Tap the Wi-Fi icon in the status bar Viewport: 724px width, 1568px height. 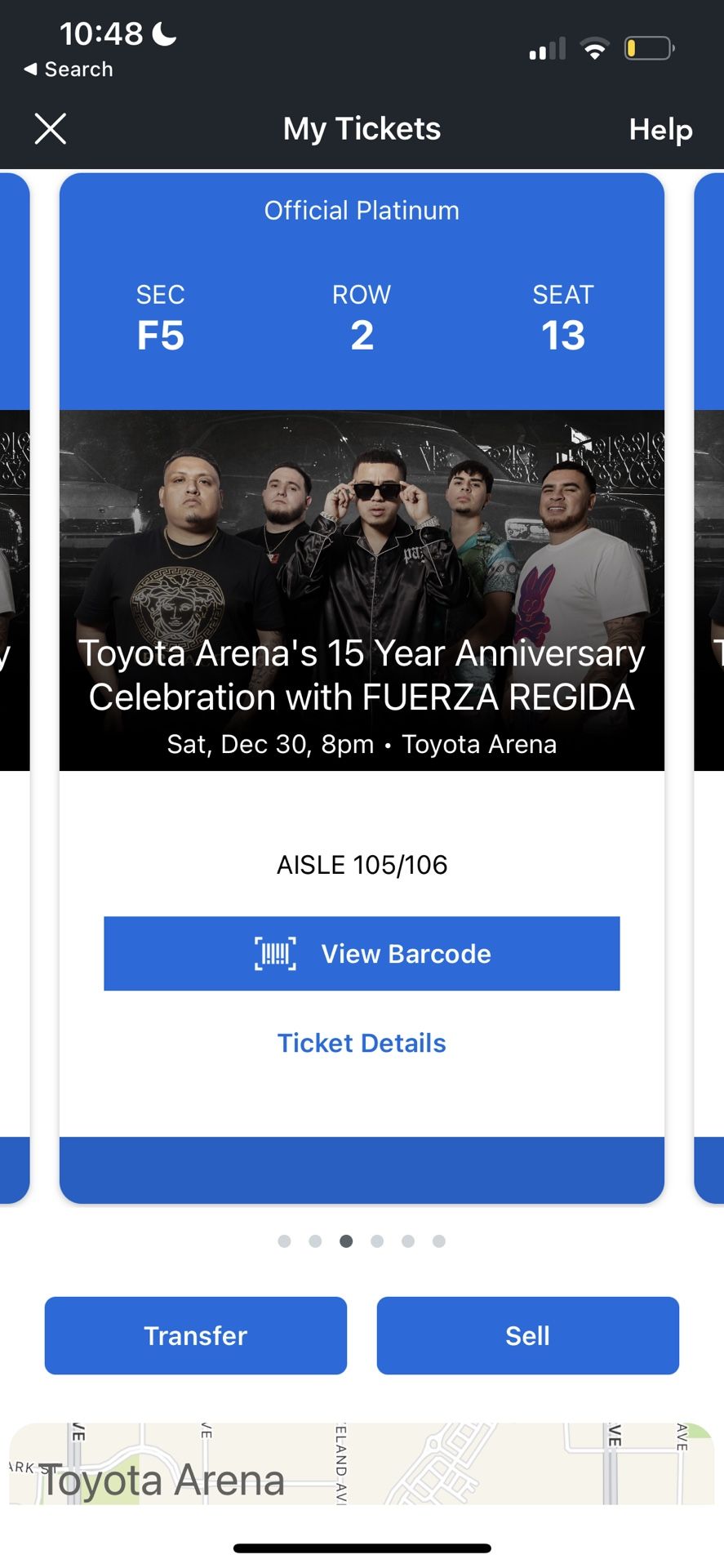point(595,49)
